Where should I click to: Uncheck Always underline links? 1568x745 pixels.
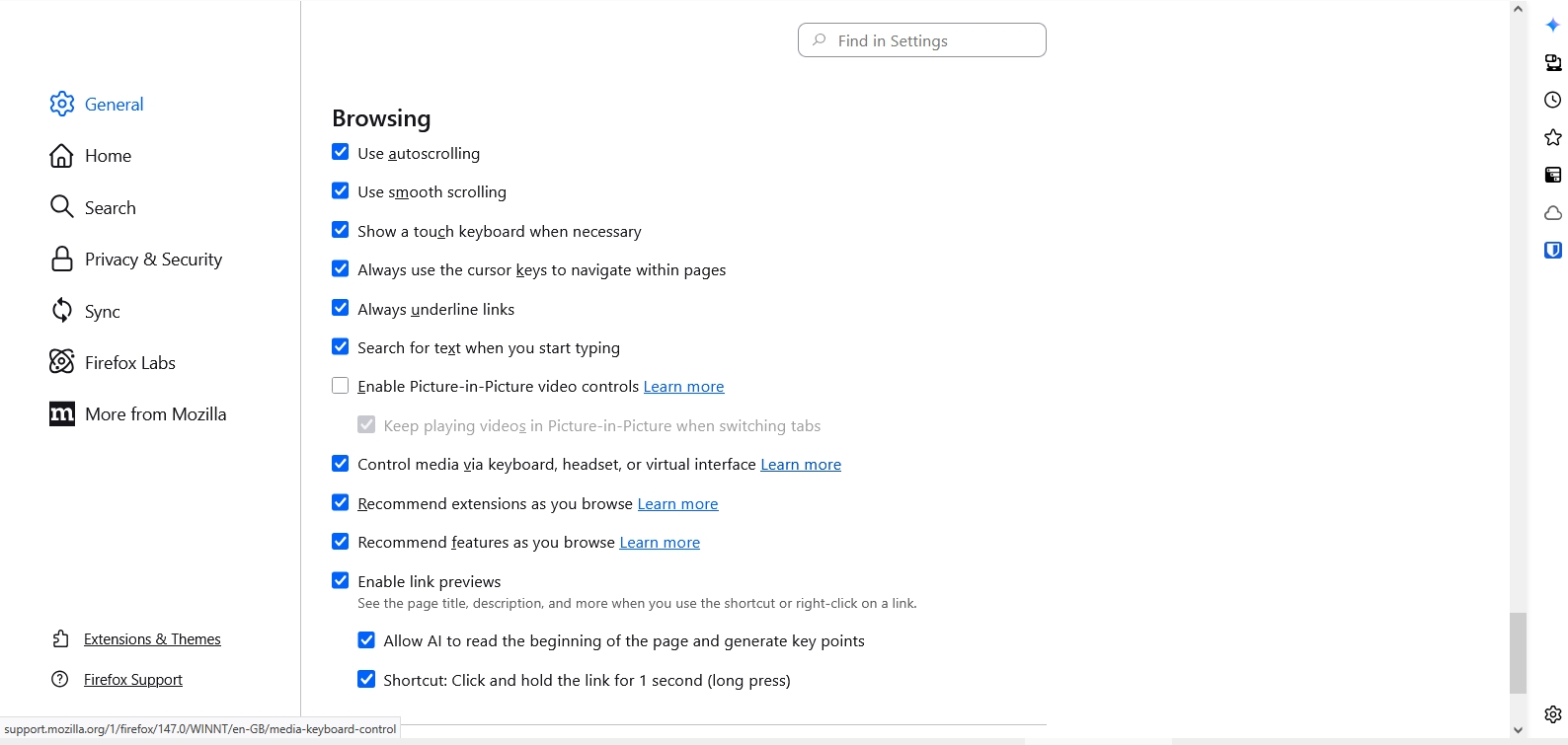(x=341, y=308)
